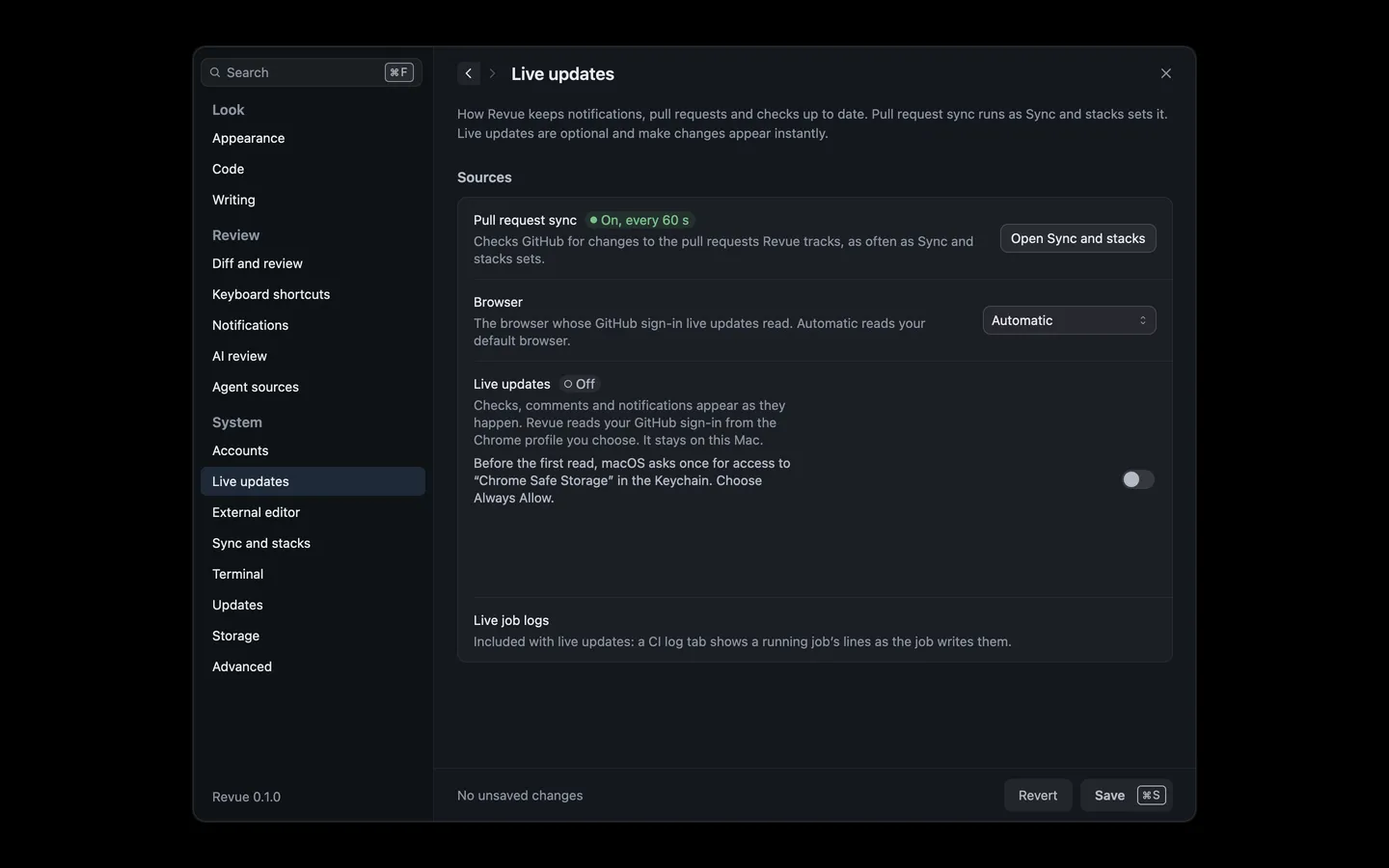
Task: Click the 'On, every 60 s' status badge
Action: point(640,220)
